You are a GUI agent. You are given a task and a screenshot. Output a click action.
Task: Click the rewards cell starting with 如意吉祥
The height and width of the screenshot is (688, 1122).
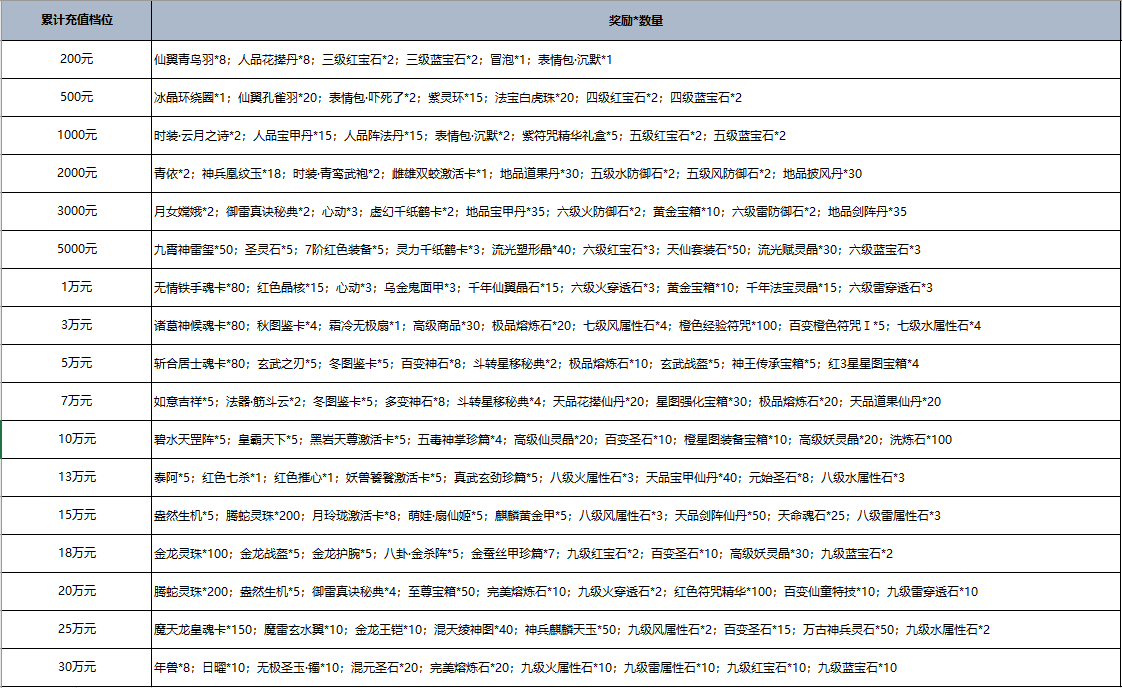coord(635,401)
